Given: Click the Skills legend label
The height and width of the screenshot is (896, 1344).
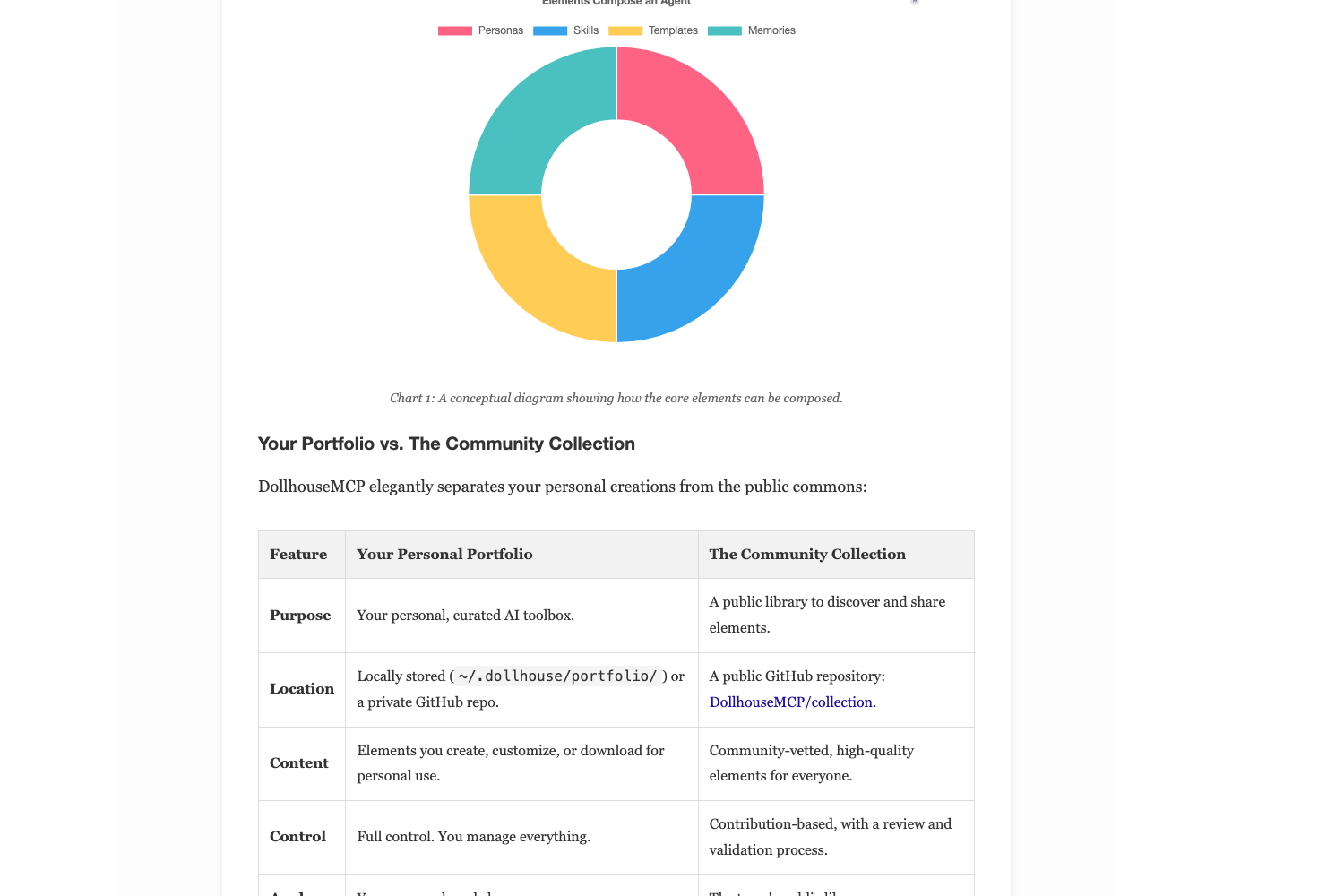Looking at the screenshot, I should click(586, 30).
